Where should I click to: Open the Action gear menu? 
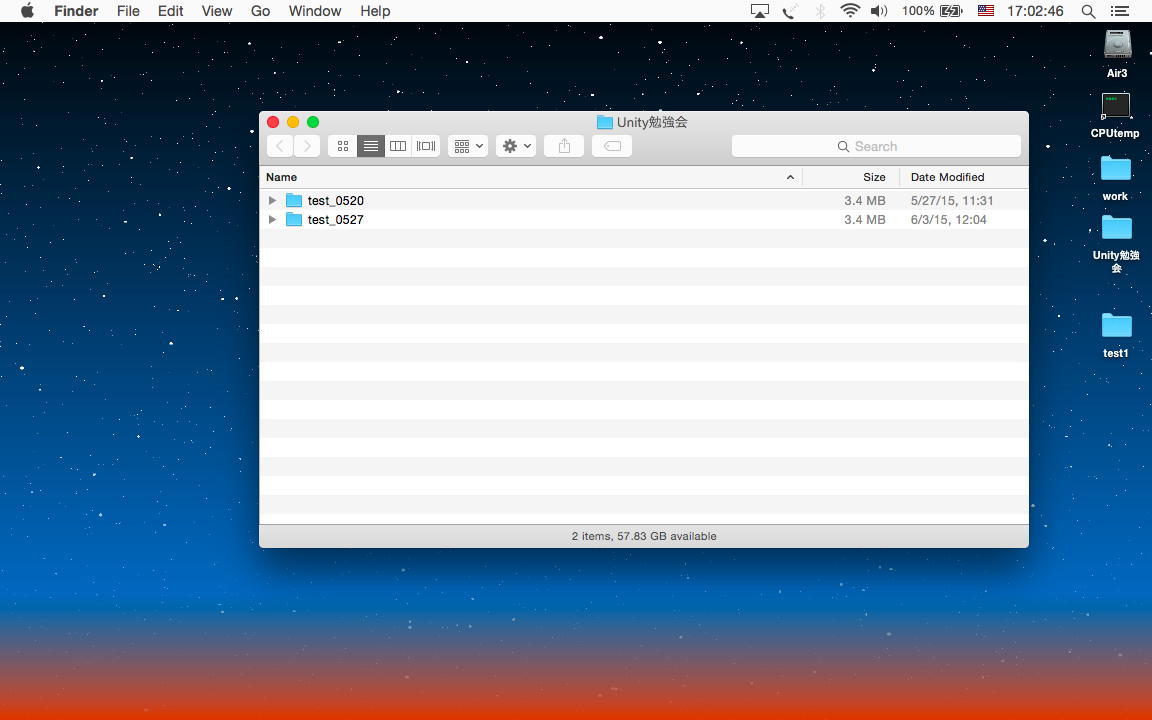[x=516, y=146]
